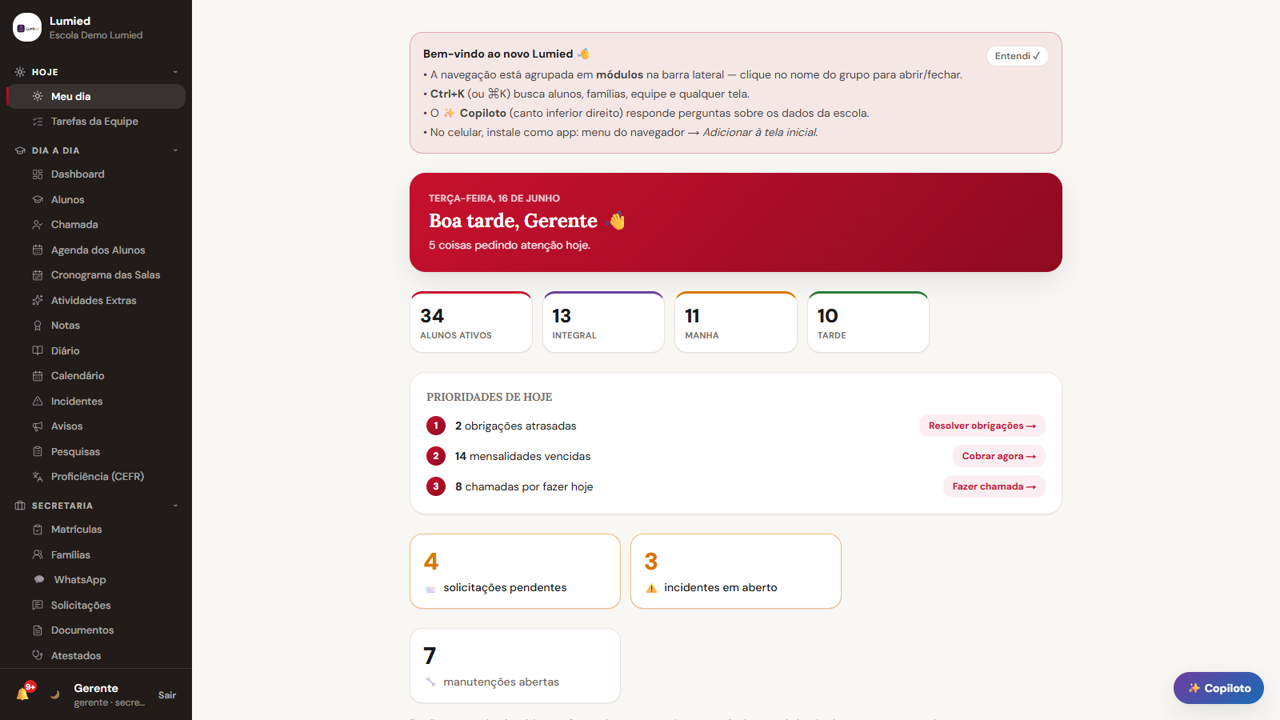
Task: Go to Dashboard in sidebar
Action: coord(96,175)
